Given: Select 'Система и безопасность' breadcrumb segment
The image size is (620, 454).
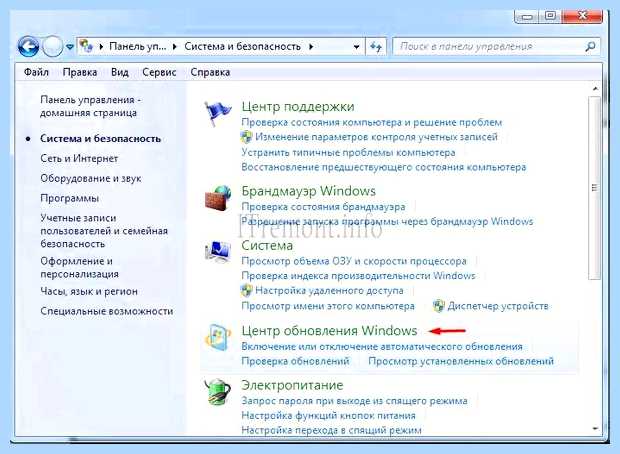Looking at the screenshot, I should click(x=242, y=47).
